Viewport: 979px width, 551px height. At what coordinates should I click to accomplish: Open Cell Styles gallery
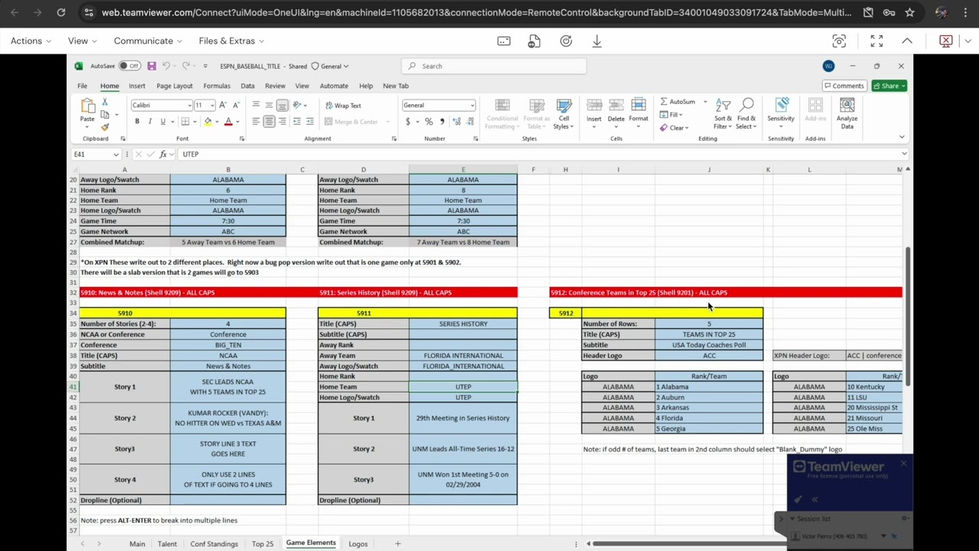(564, 114)
